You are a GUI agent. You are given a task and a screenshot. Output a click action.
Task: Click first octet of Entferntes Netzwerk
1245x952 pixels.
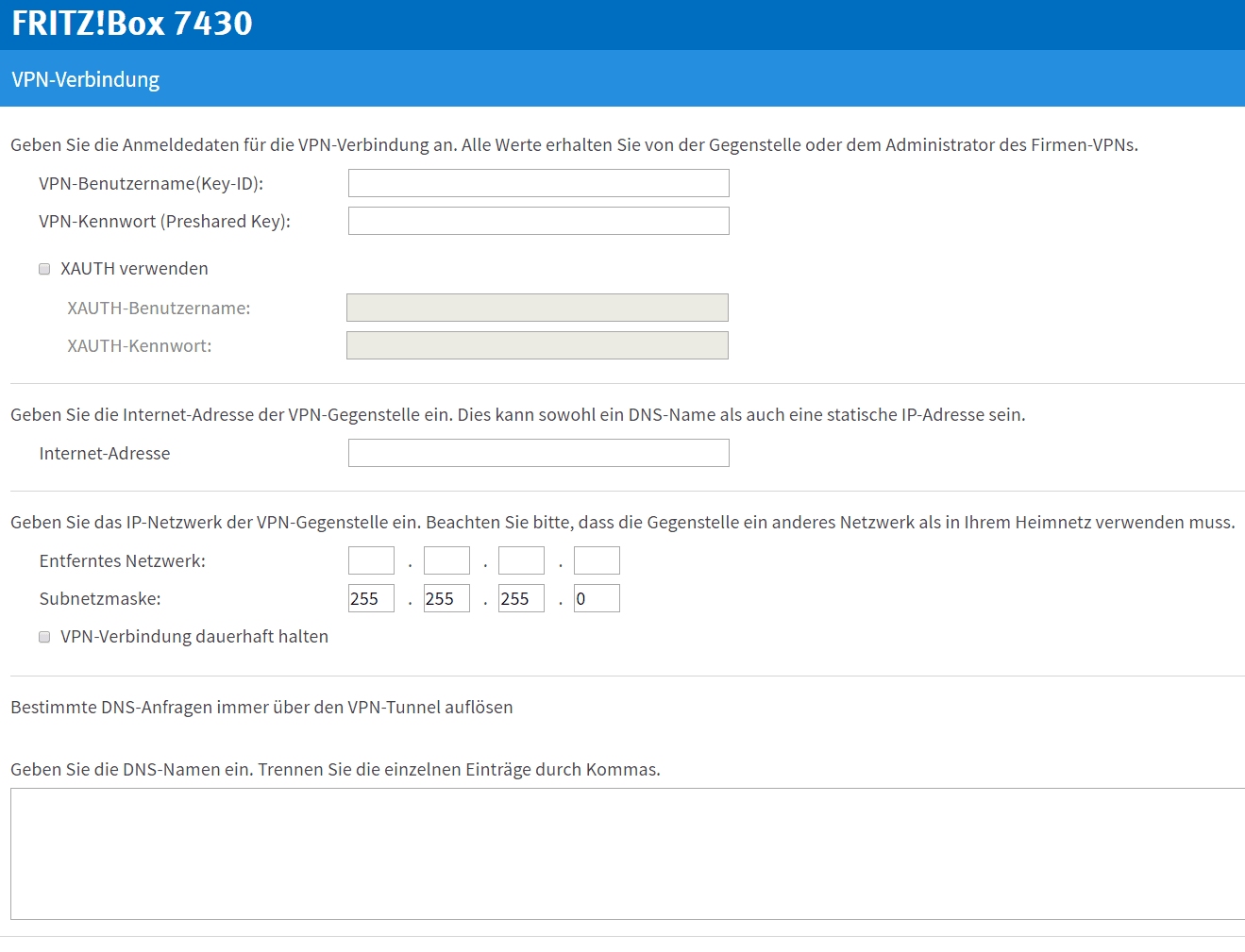(x=371, y=560)
